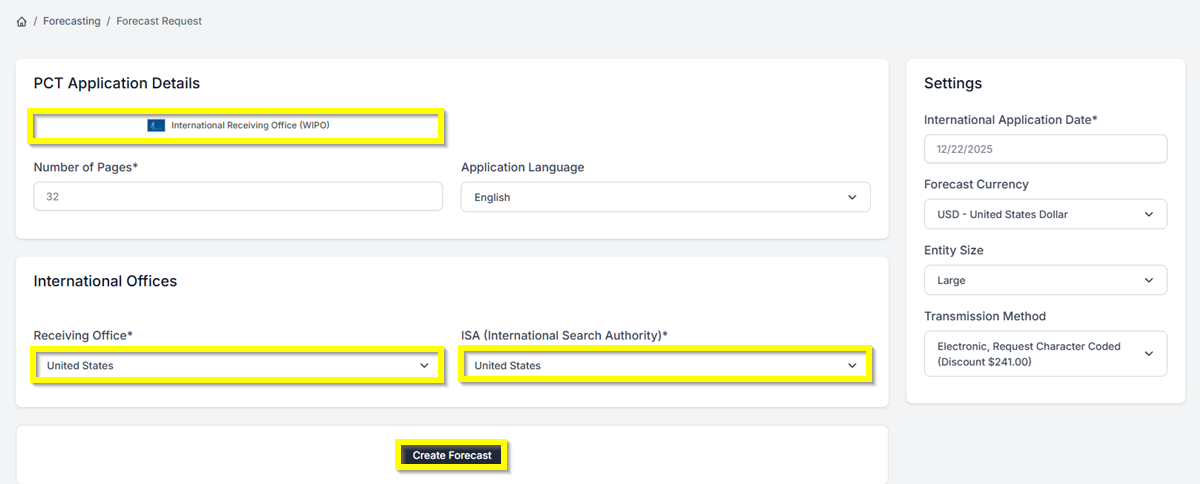Click the Transmission Method chevron arrow
Viewport: 1200px width, 484px height.
[1149, 354]
